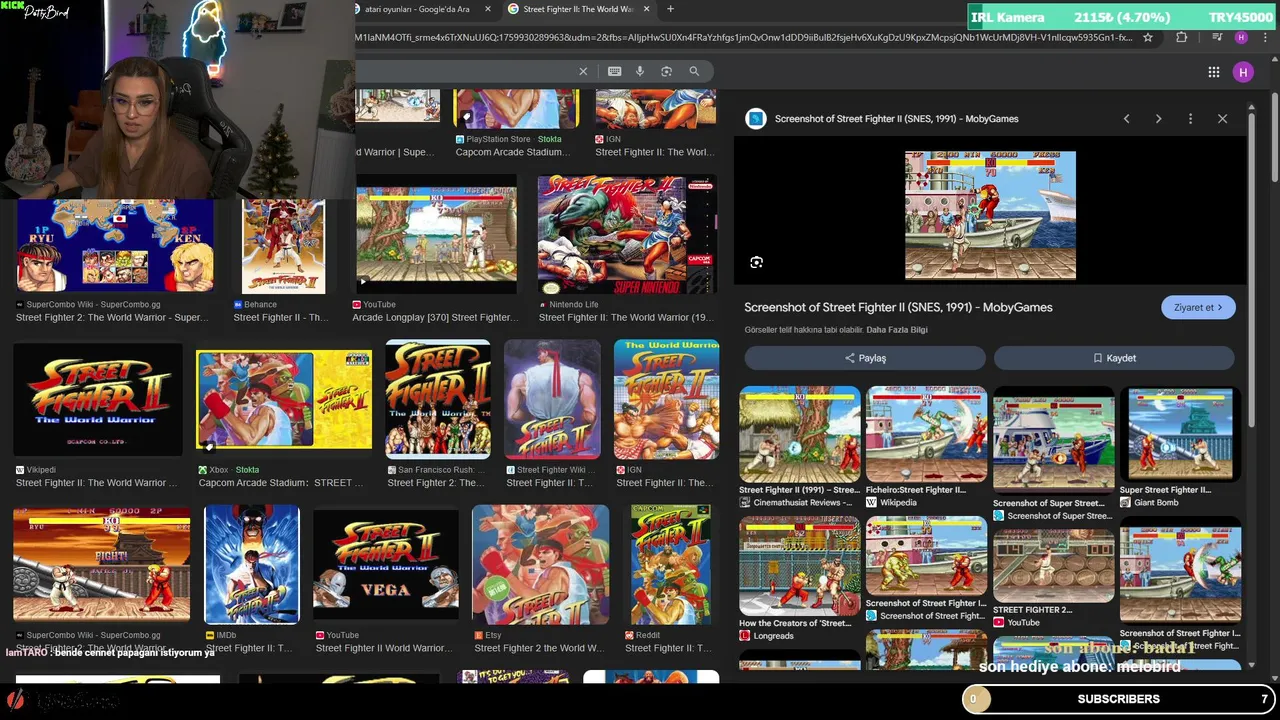Click the browser address bar URL

click(x=745, y=37)
